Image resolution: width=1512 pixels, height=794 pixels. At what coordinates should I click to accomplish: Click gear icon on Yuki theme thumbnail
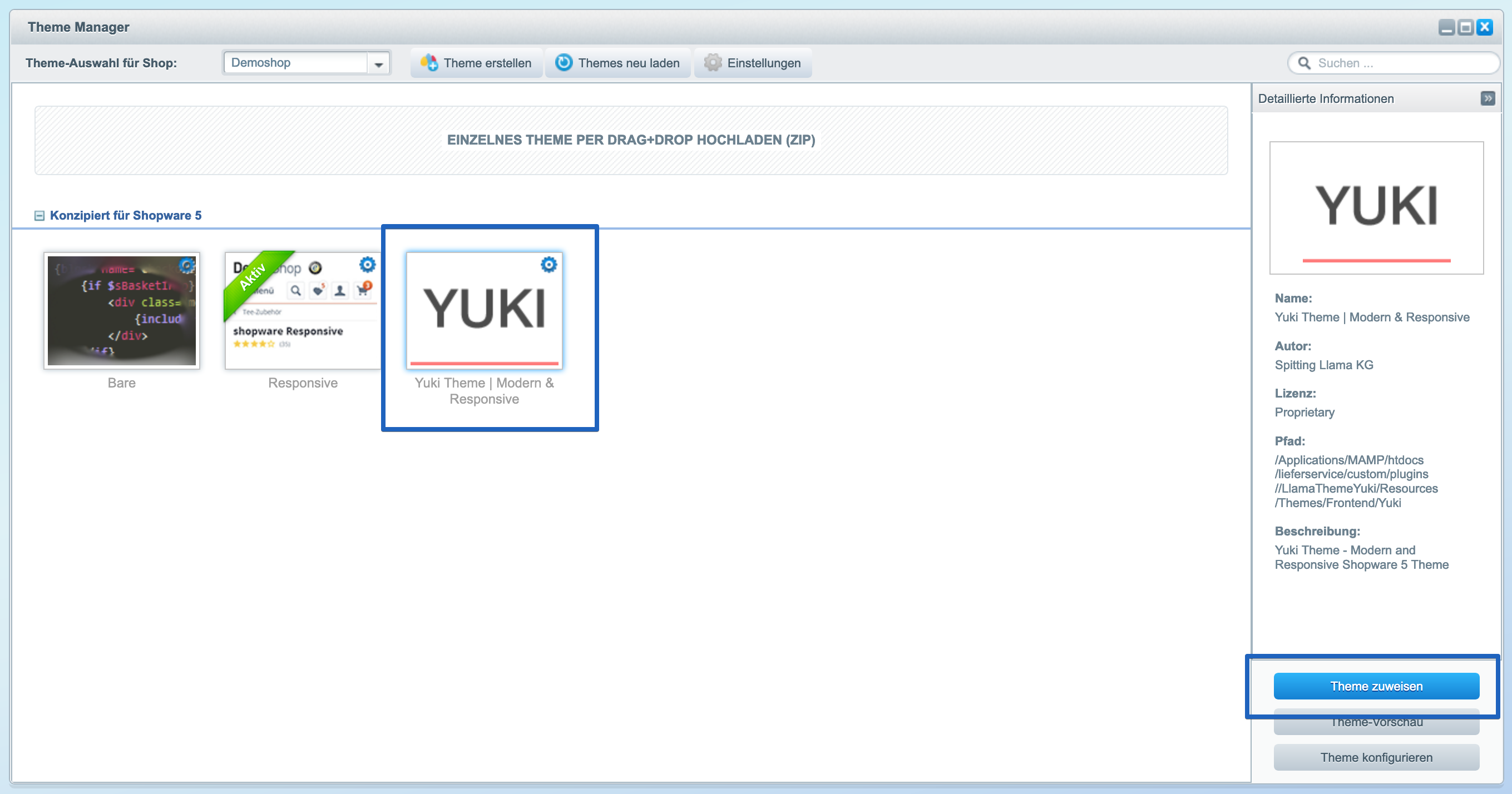point(548,265)
